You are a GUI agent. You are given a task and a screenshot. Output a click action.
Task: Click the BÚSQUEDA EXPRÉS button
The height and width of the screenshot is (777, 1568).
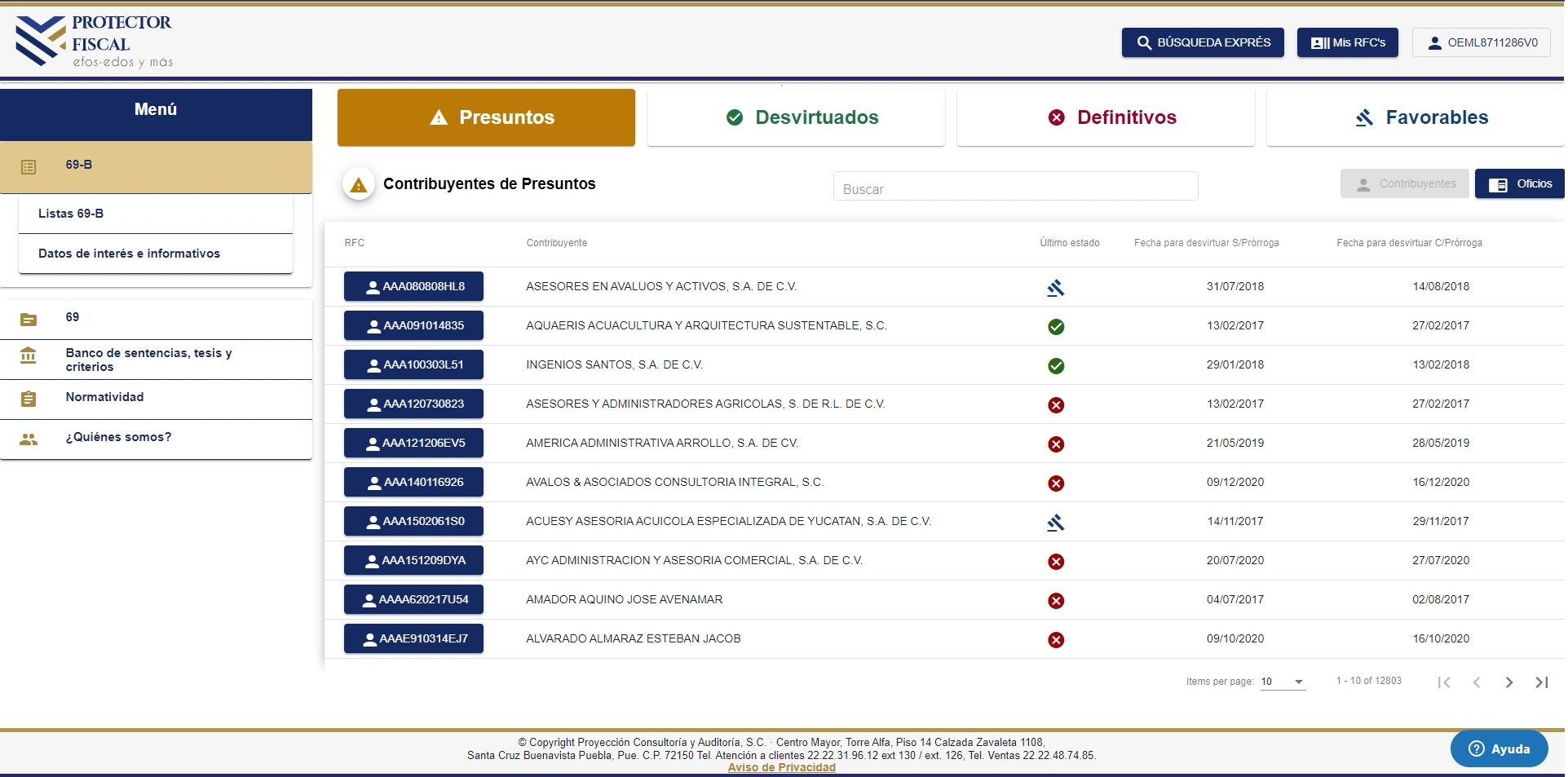tap(1202, 42)
